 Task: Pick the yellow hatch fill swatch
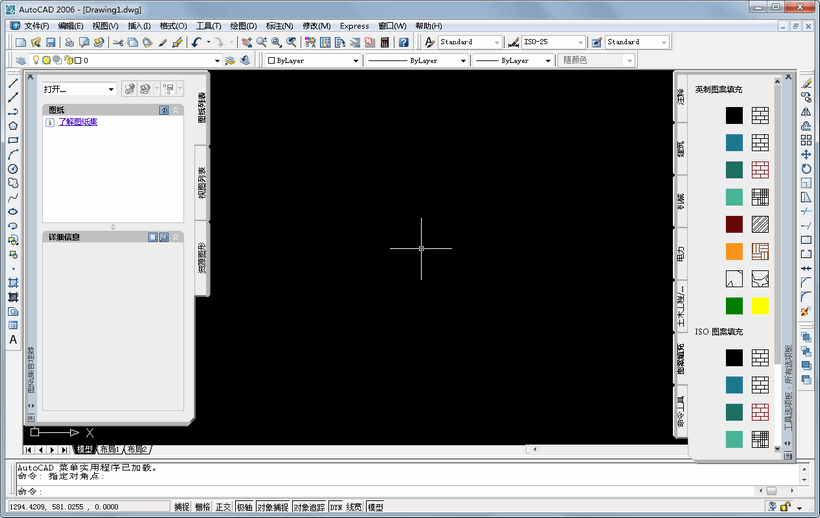click(760, 306)
